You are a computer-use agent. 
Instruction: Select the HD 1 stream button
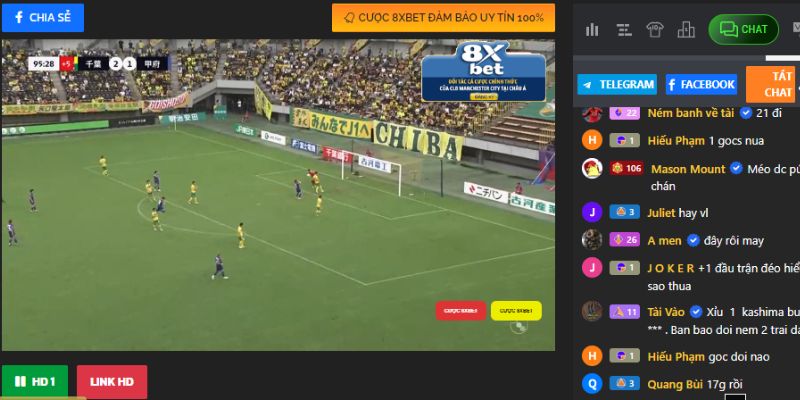[35, 382]
